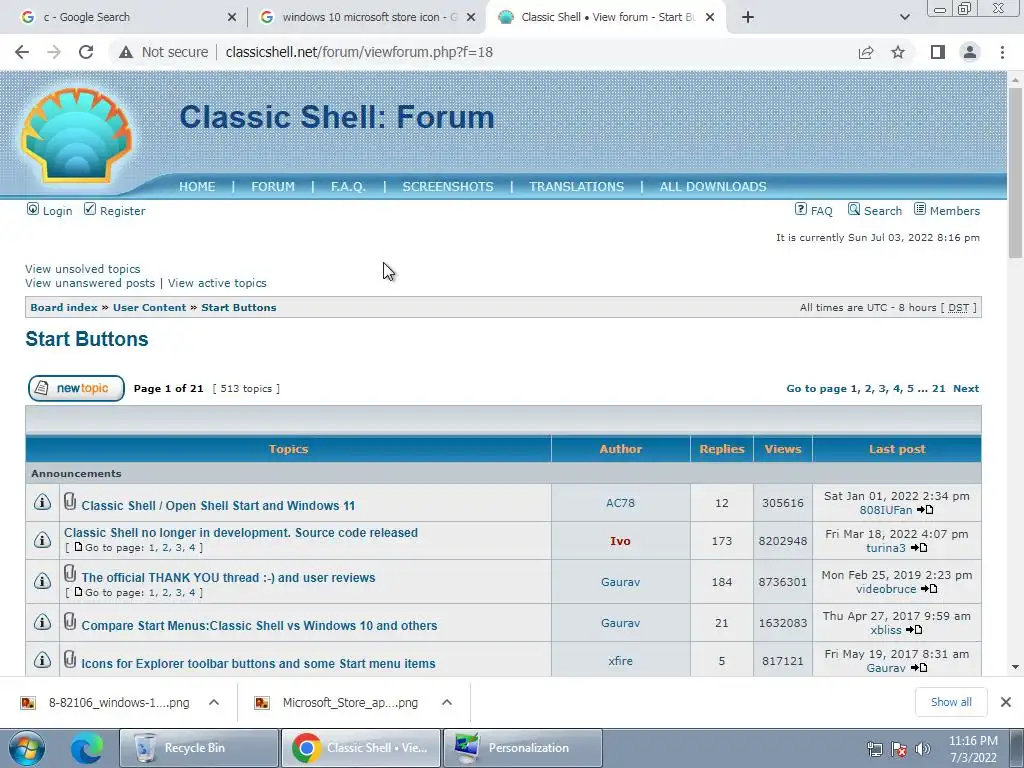The width and height of the screenshot is (1024, 768).
Task: Go back with the browser back arrow
Action: pos(22,52)
